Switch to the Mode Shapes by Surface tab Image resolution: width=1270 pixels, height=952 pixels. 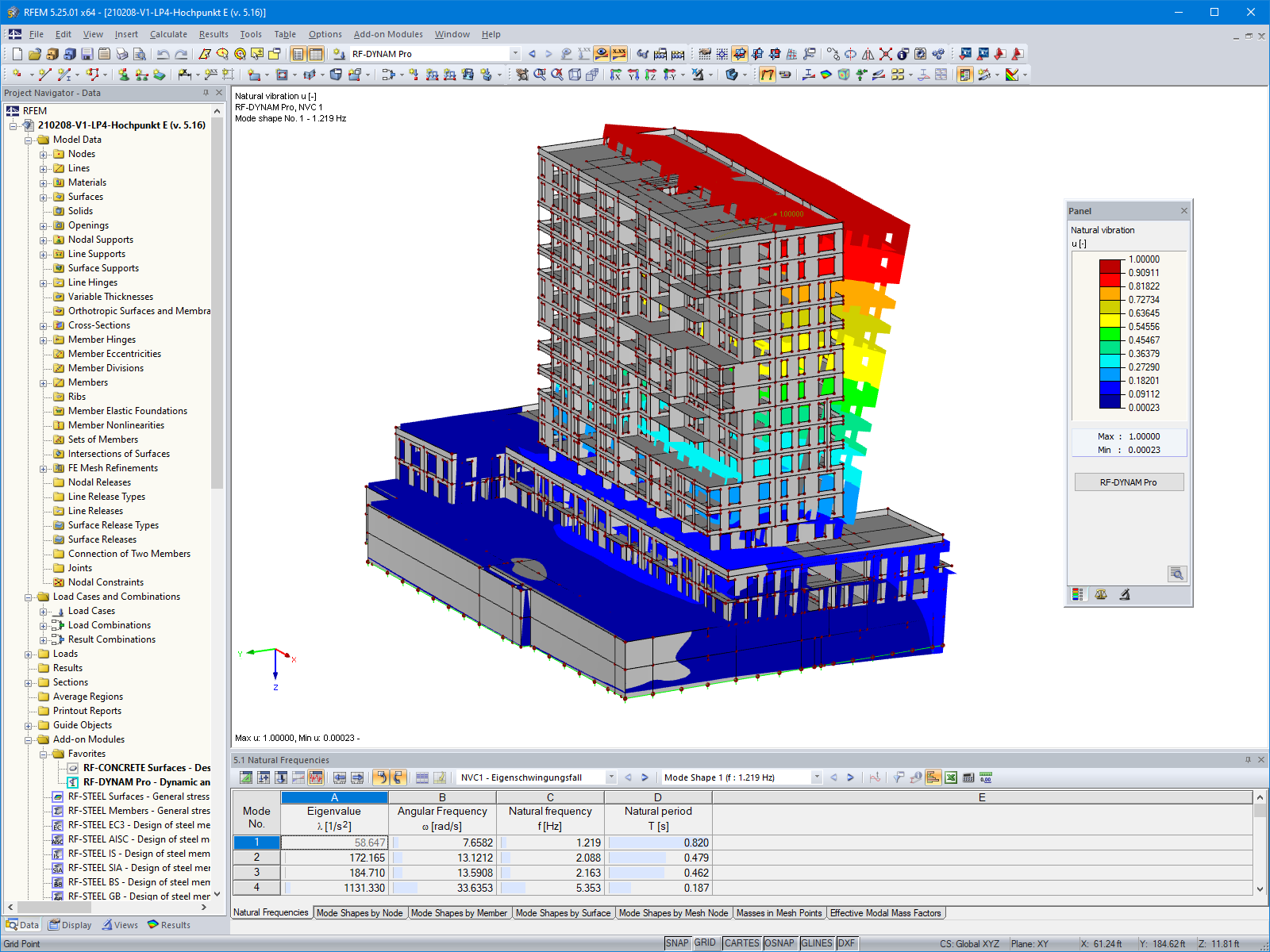[x=564, y=913]
